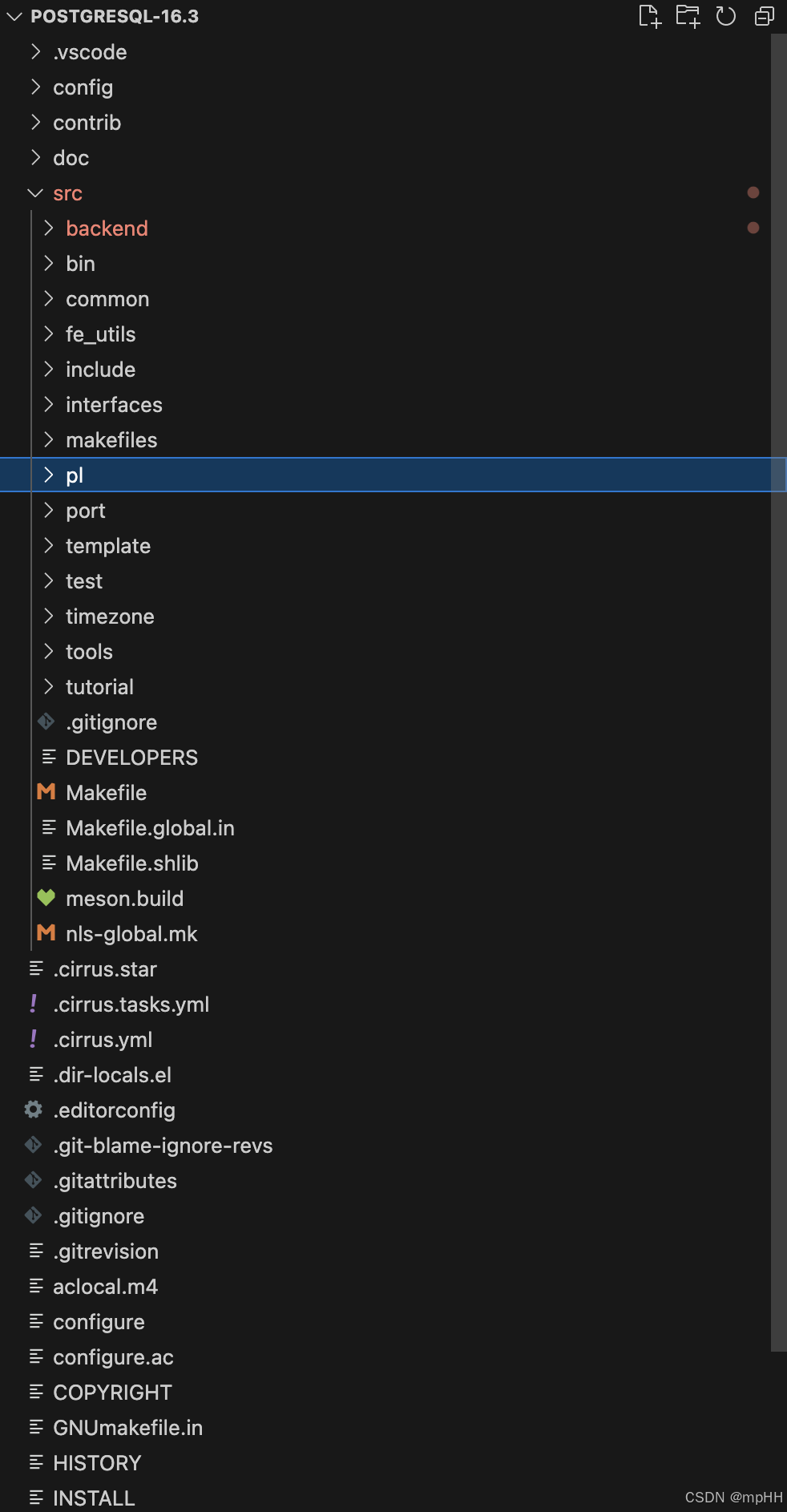Collapse the src folder

[34, 192]
